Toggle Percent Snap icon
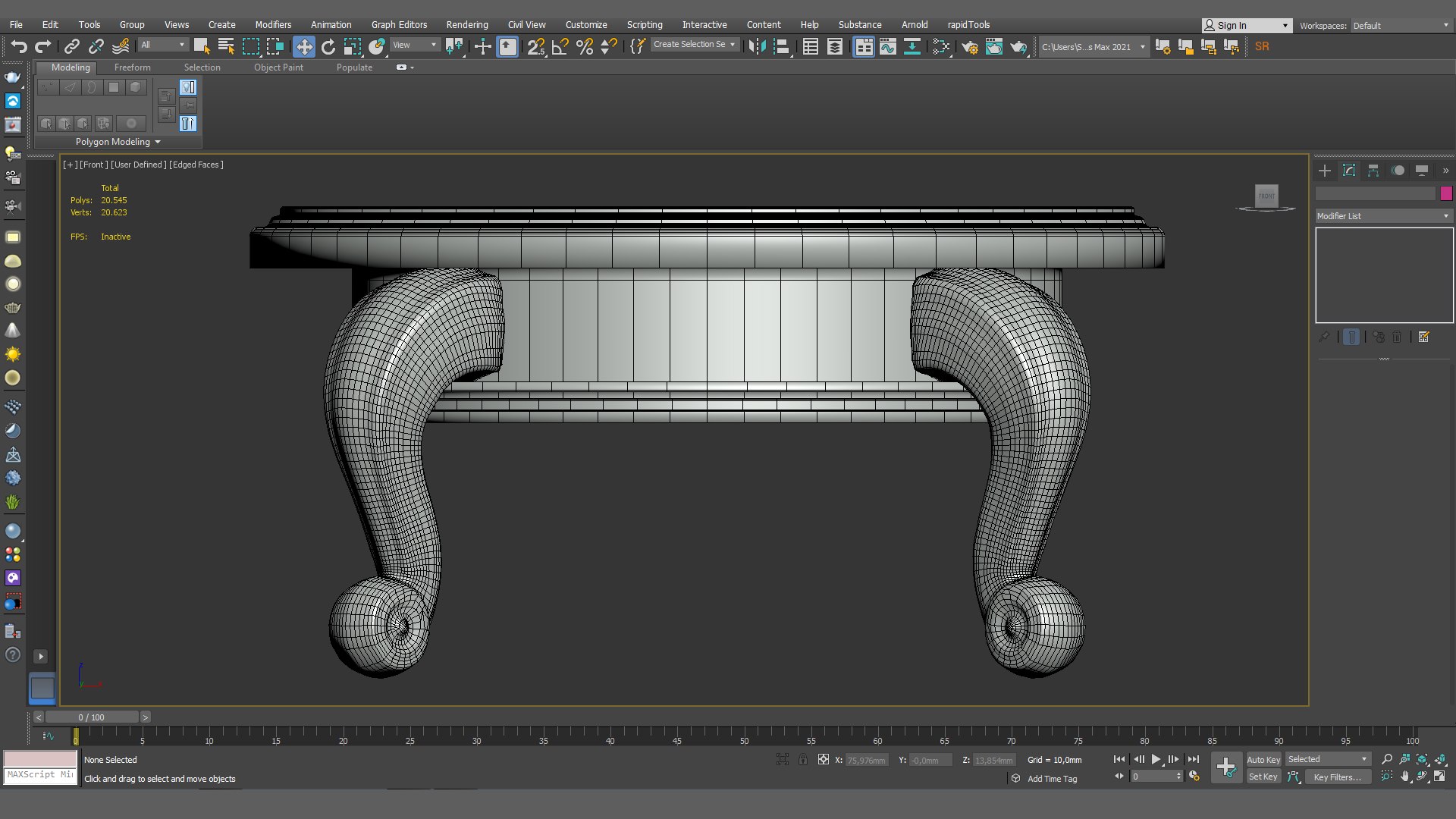 tap(584, 46)
